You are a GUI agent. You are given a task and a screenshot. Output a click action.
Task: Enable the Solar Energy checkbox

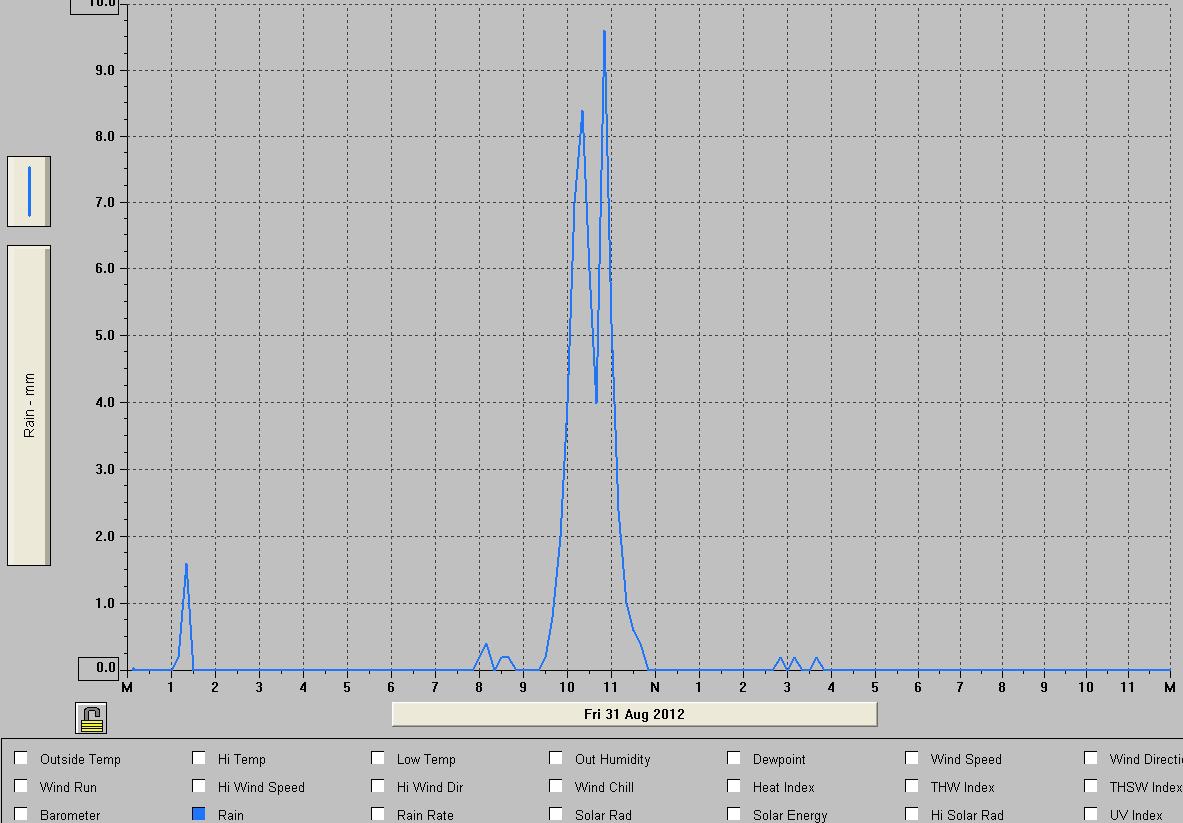tap(734, 814)
